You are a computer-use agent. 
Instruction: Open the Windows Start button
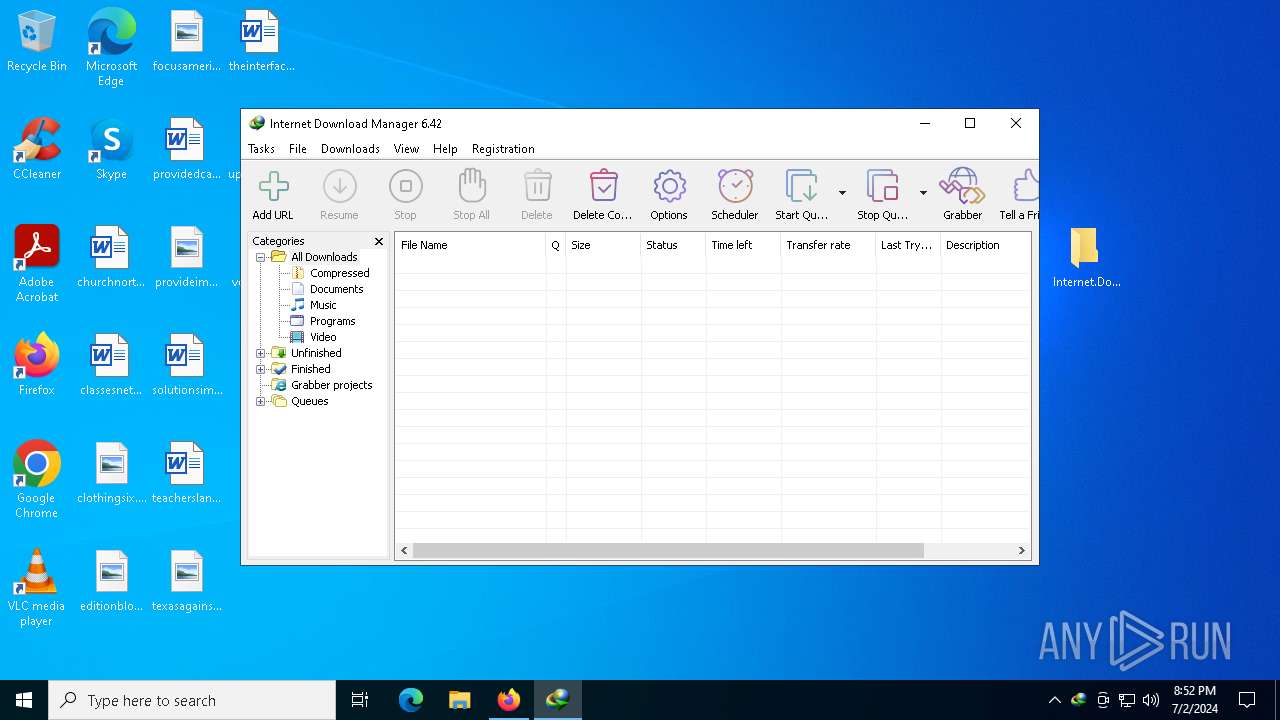(24, 700)
